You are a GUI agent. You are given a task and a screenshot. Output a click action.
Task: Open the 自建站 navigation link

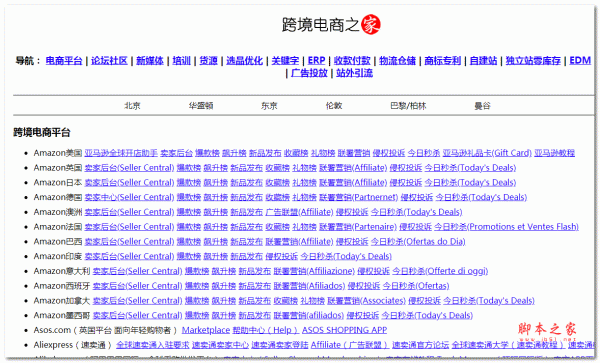(483, 60)
